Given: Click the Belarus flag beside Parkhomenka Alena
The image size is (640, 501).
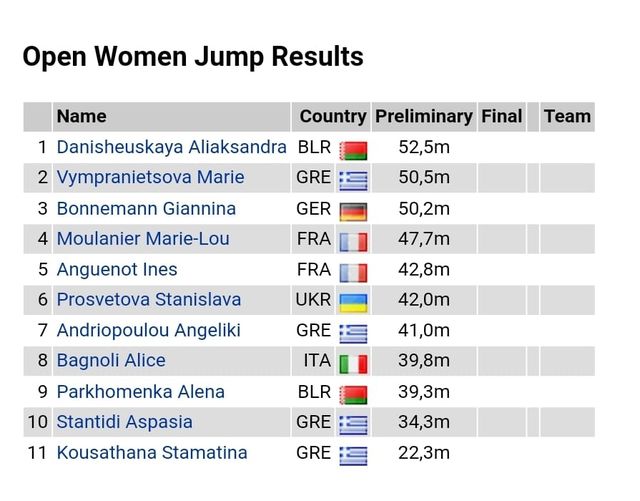Looking at the screenshot, I should (x=353, y=394).
